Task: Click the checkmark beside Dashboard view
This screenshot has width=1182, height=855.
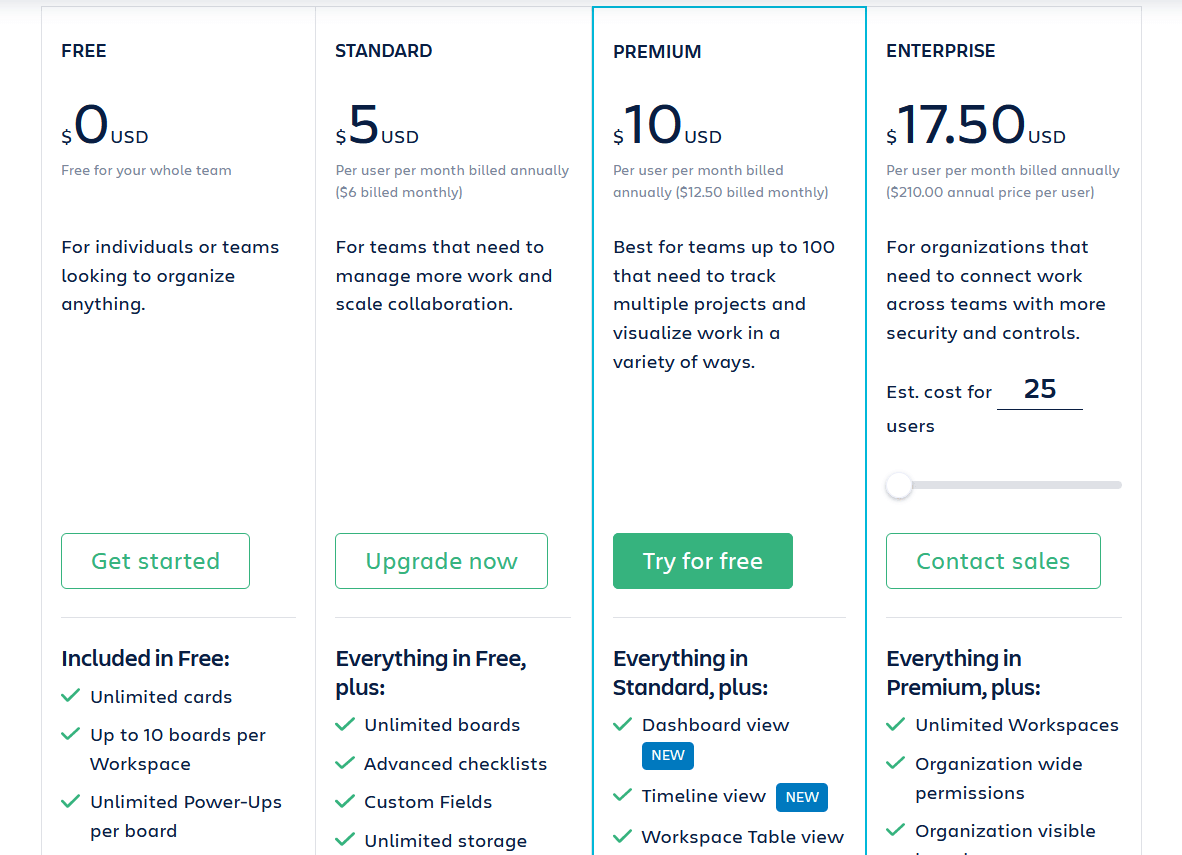Action: [622, 724]
